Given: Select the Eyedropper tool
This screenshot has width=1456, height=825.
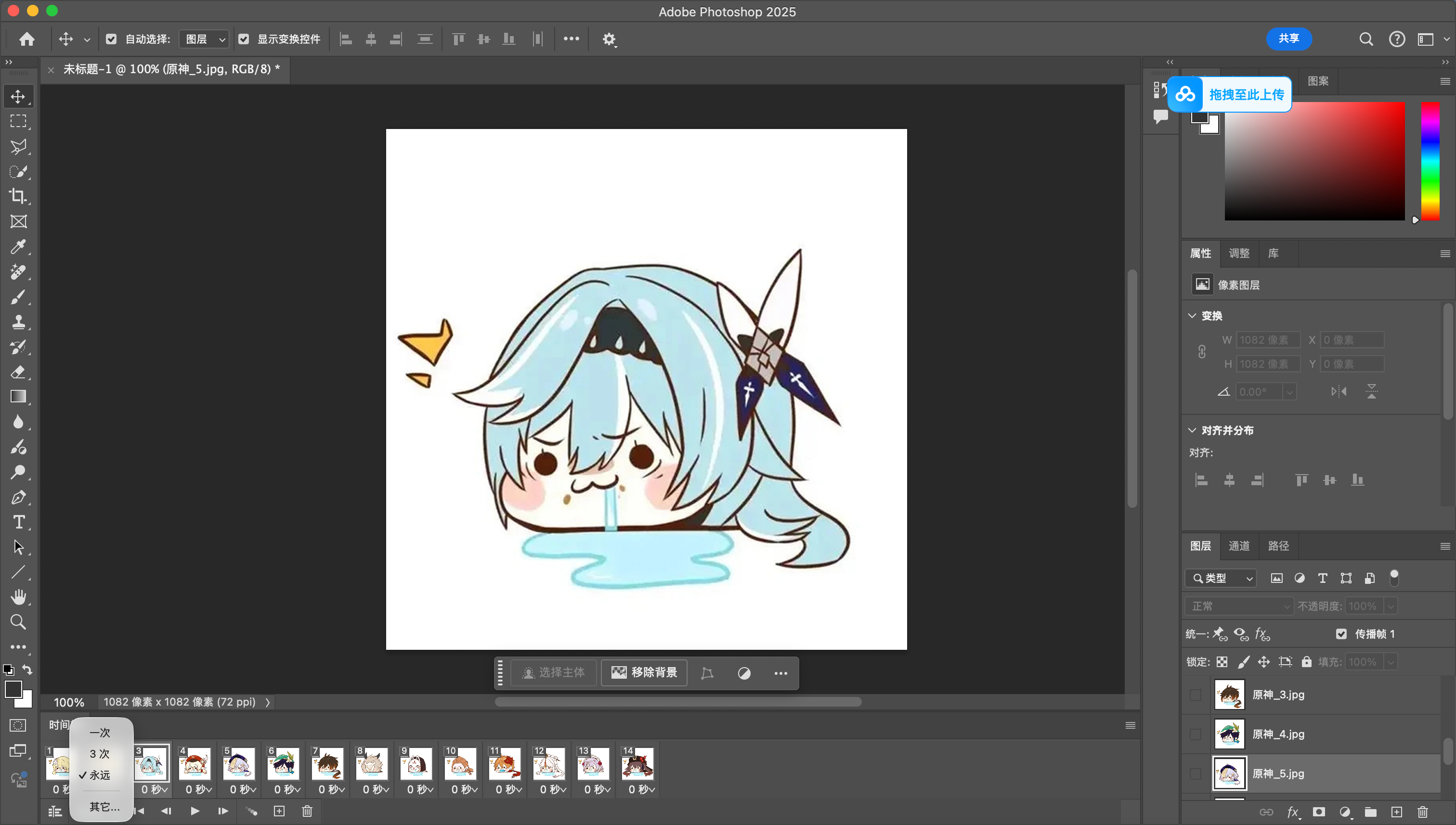Looking at the screenshot, I should pyautogui.click(x=18, y=246).
